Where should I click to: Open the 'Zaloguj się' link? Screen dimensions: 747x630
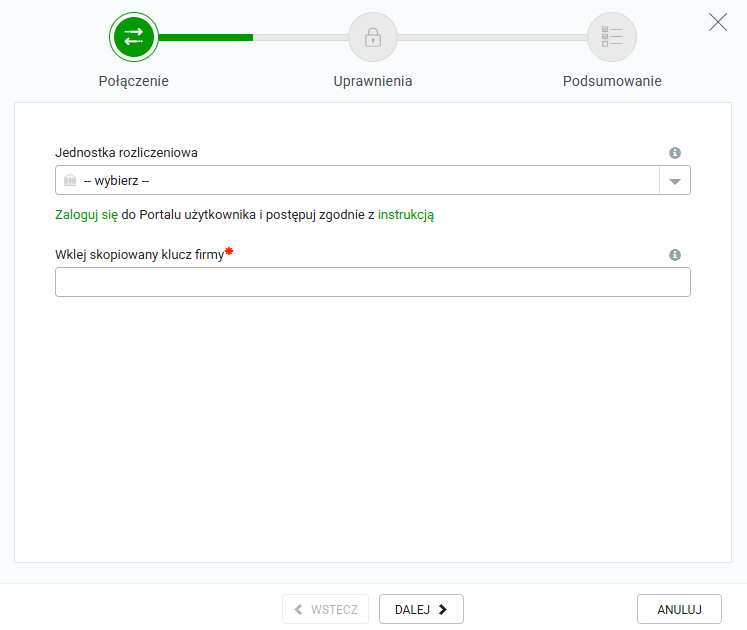87,214
